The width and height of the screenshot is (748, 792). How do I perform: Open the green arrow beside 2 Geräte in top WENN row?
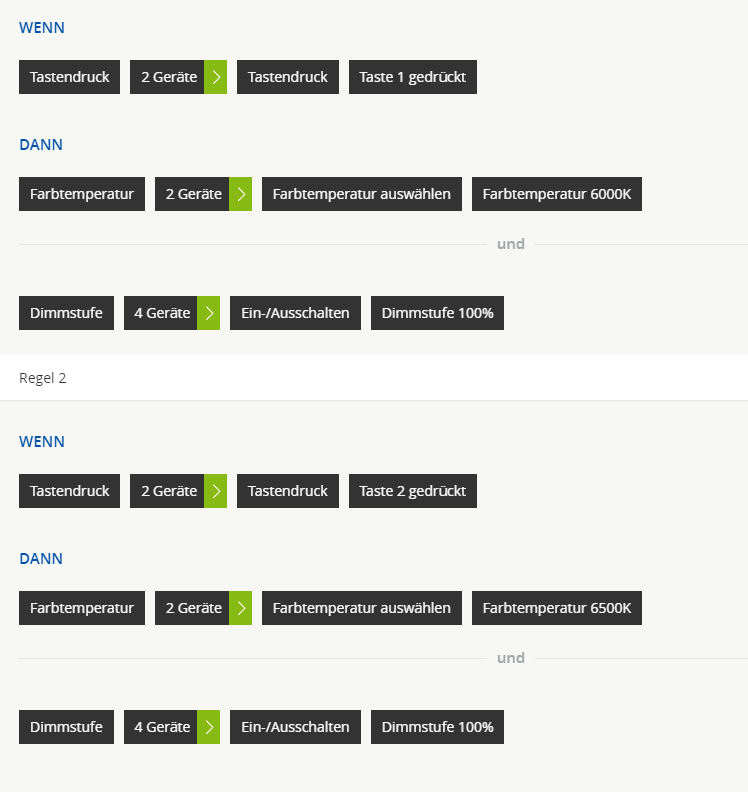click(x=215, y=77)
